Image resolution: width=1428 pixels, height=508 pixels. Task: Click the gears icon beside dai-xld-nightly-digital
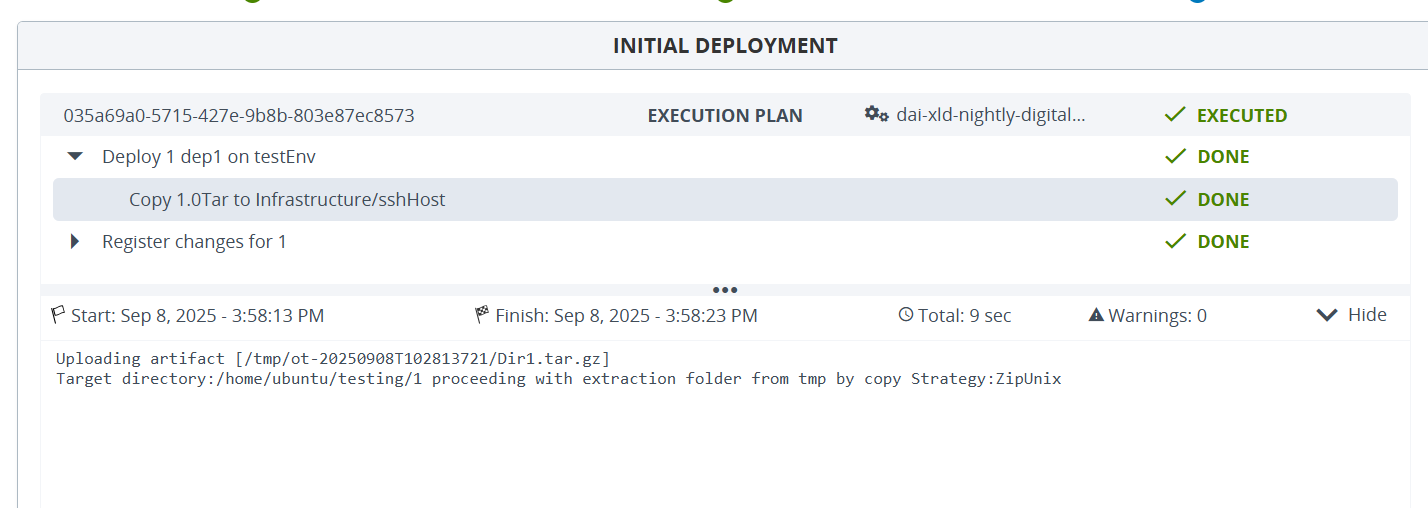coord(876,114)
